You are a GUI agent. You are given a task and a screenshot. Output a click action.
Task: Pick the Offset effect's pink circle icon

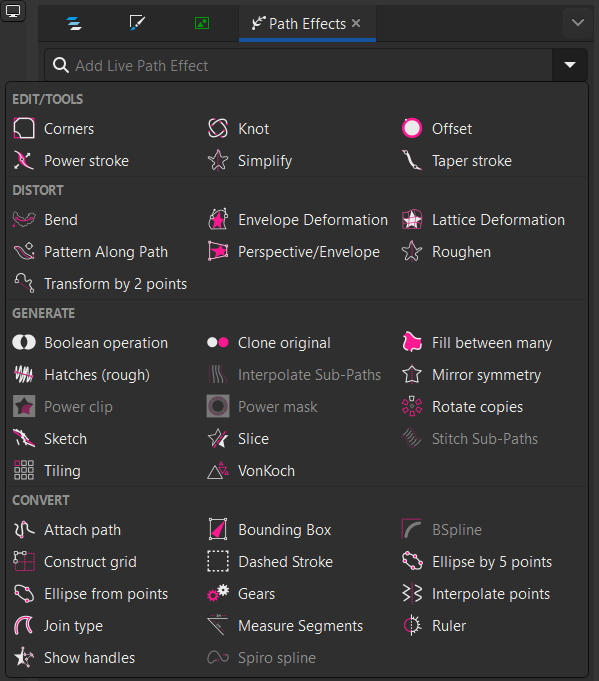[x=412, y=129]
